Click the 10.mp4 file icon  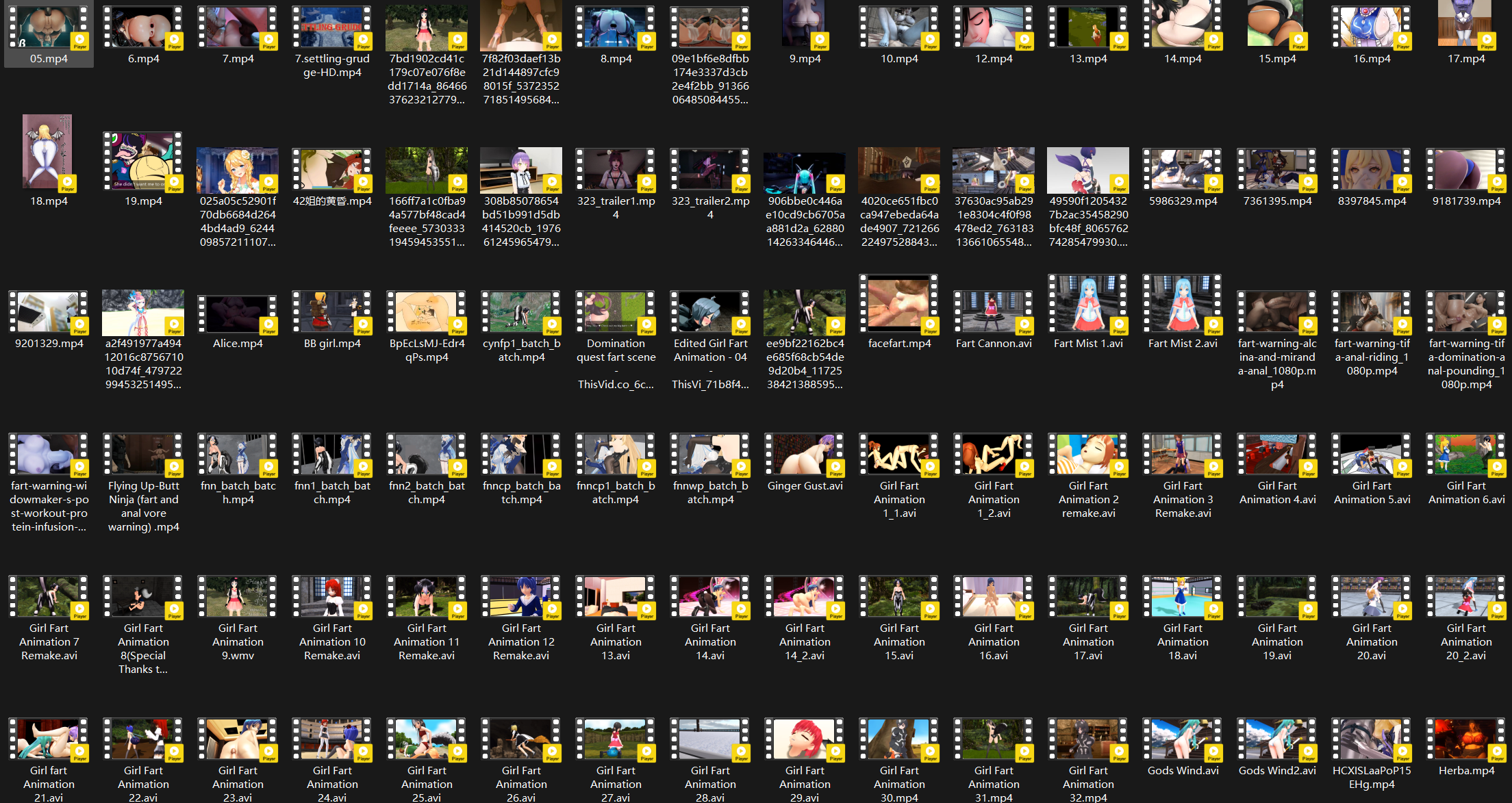(899, 27)
